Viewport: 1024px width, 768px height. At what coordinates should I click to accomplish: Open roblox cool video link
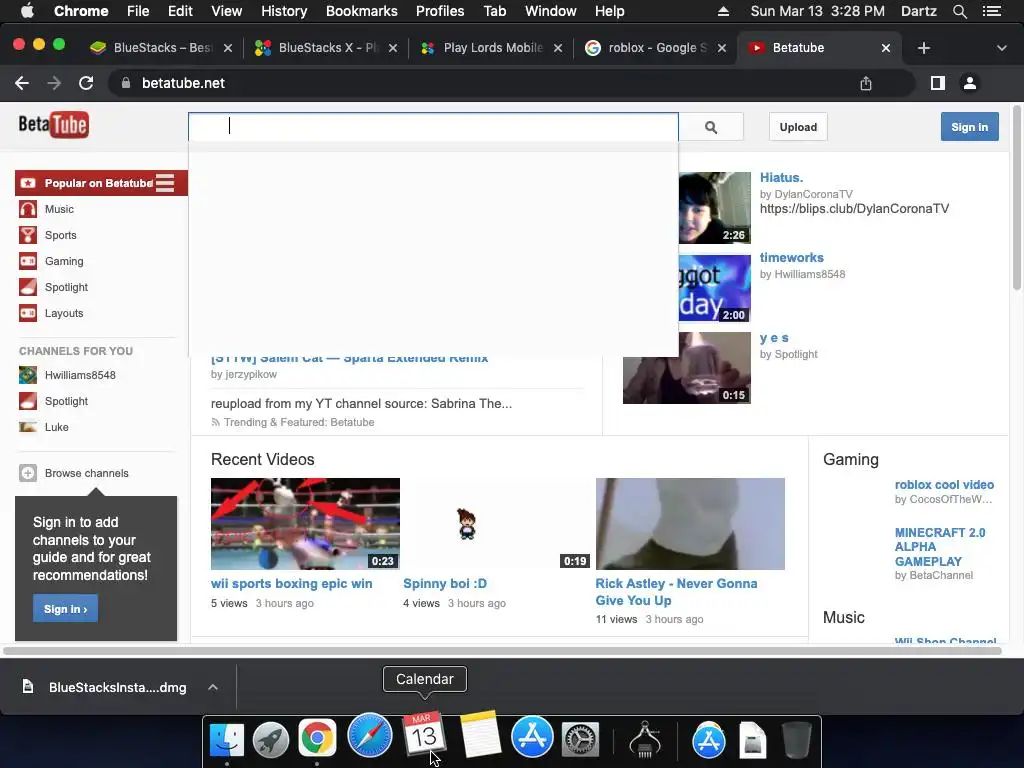coord(944,485)
